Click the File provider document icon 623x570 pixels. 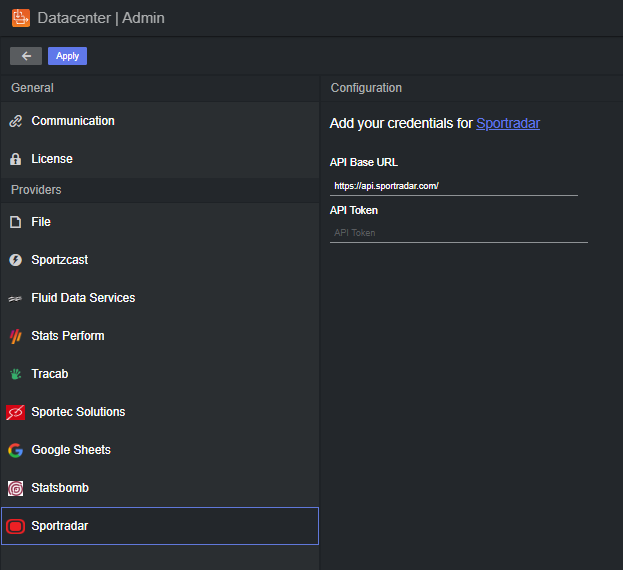[15, 222]
